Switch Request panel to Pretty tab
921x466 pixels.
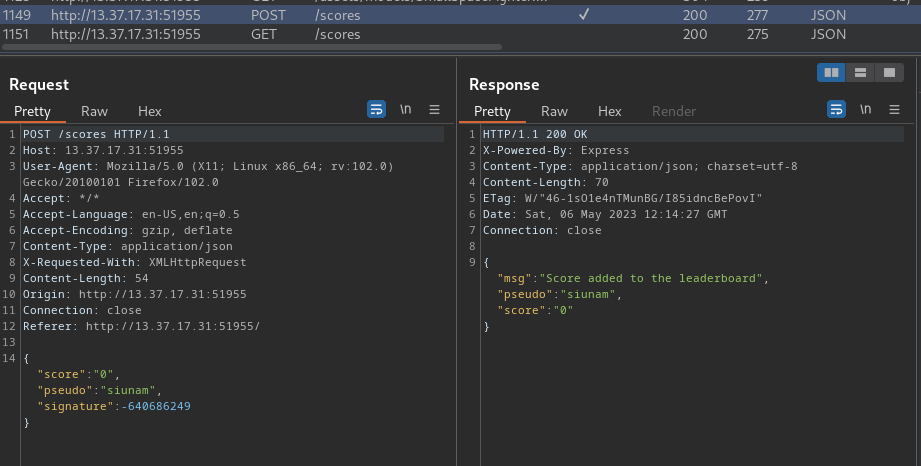pos(32,111)
